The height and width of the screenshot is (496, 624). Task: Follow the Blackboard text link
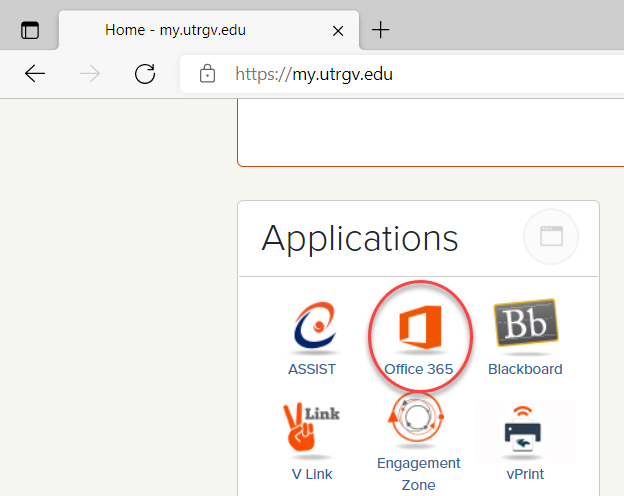coord(525,369)
